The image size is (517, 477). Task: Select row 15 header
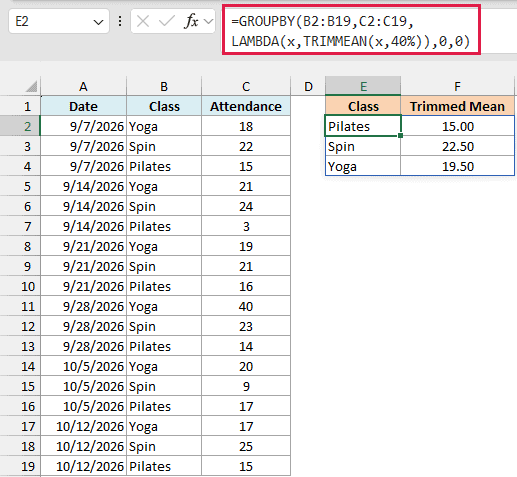pos(20,386)
